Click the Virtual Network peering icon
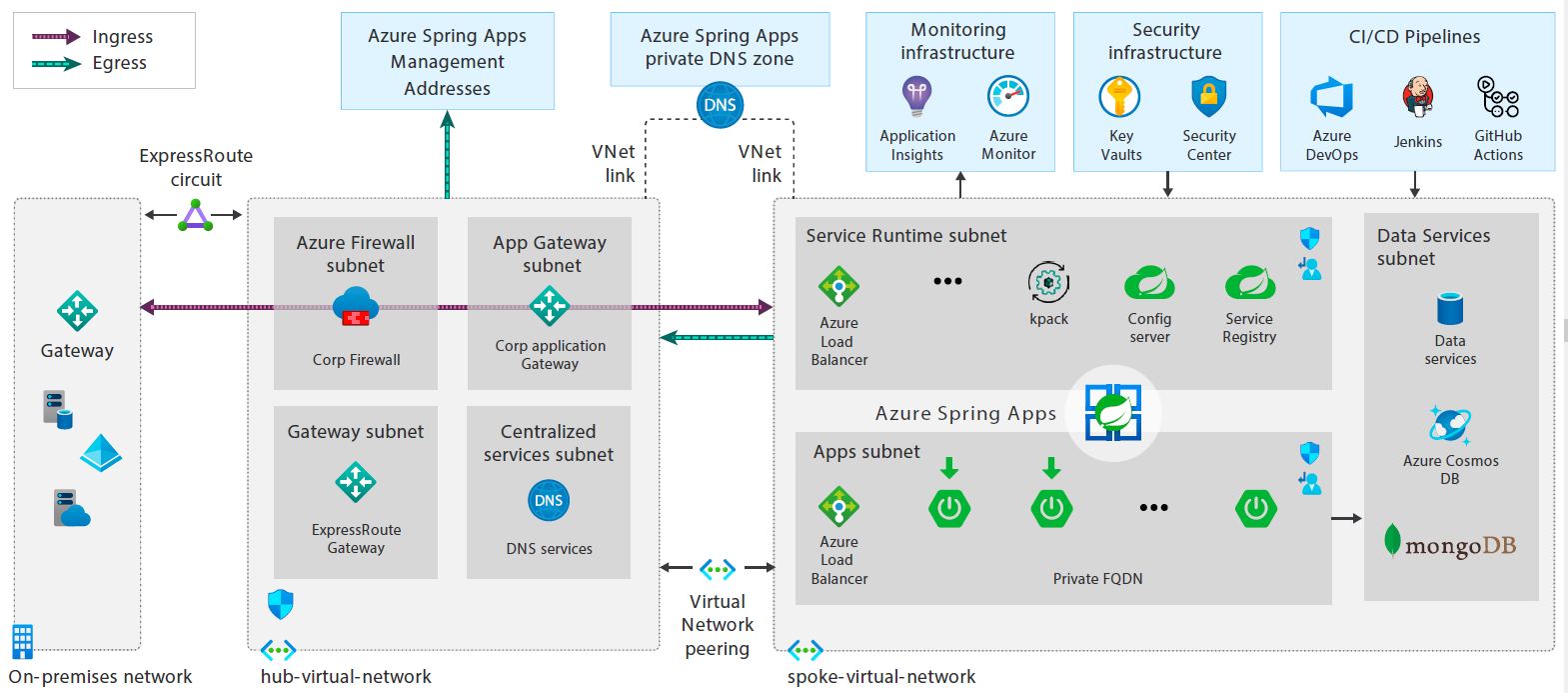 point(718,569)
